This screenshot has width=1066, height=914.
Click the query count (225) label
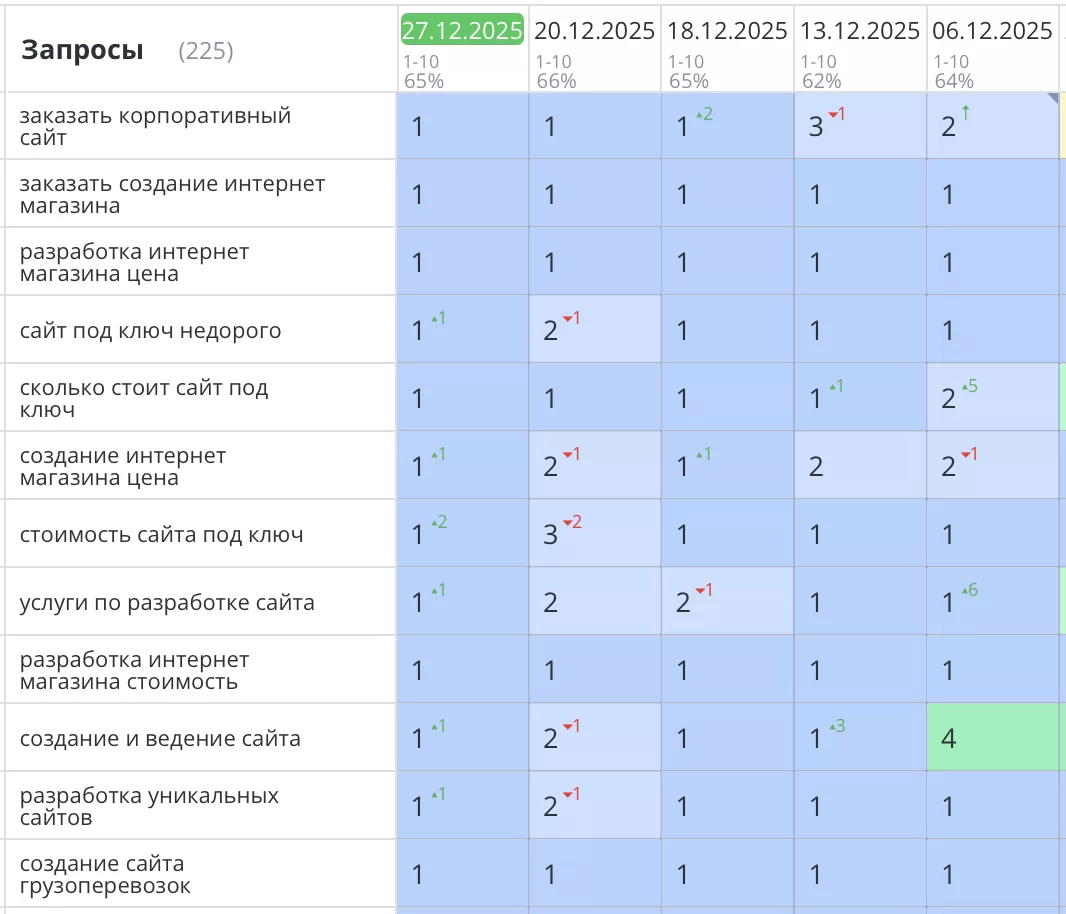(206, 51)
